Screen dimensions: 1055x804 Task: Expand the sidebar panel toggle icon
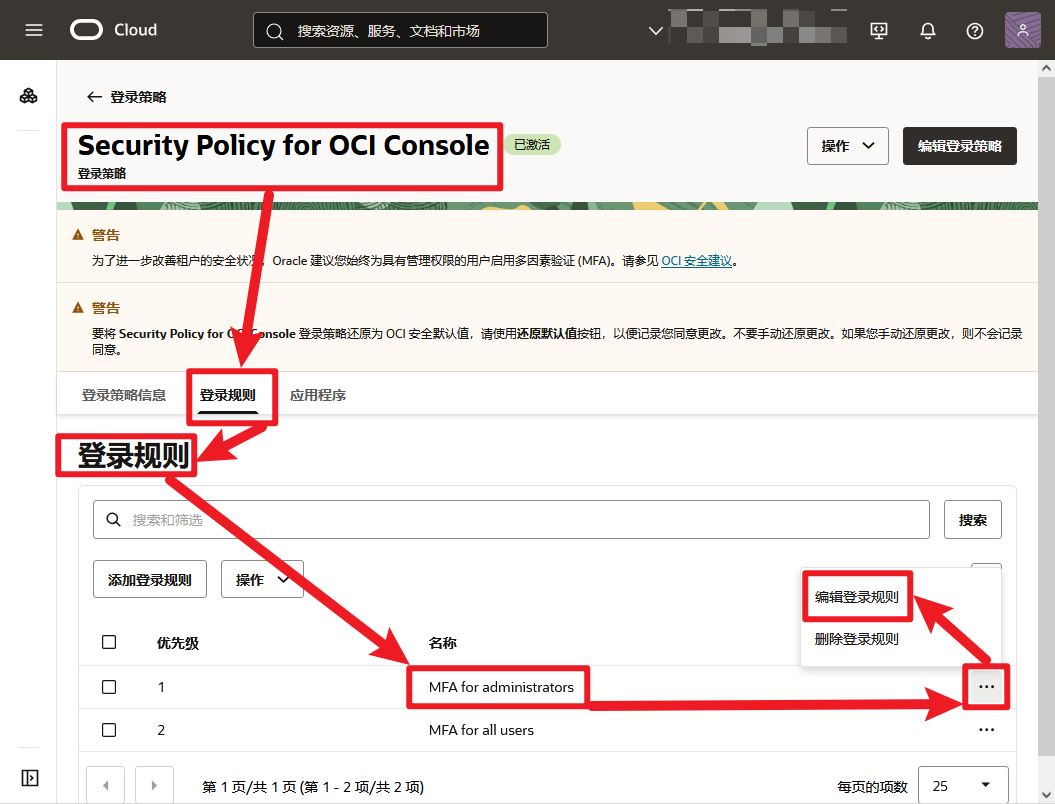pyautogui.click(x=30, y=778)
